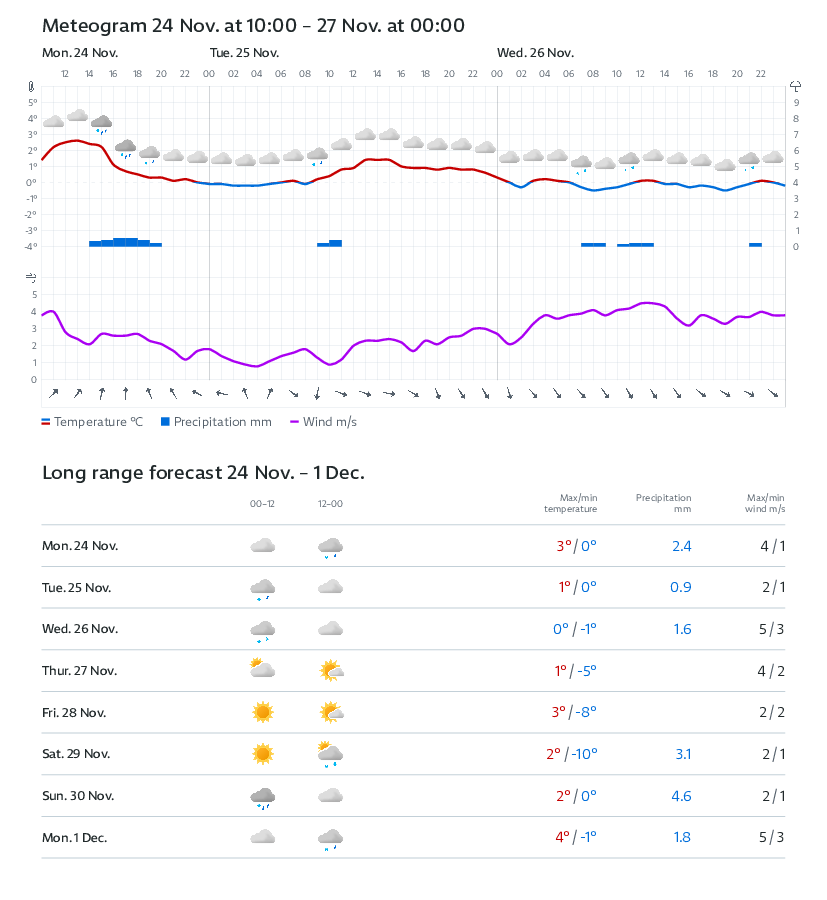
Task: Click the wind icon beside the wind axis
Action: pyautogui.click(x=32, y=277)
